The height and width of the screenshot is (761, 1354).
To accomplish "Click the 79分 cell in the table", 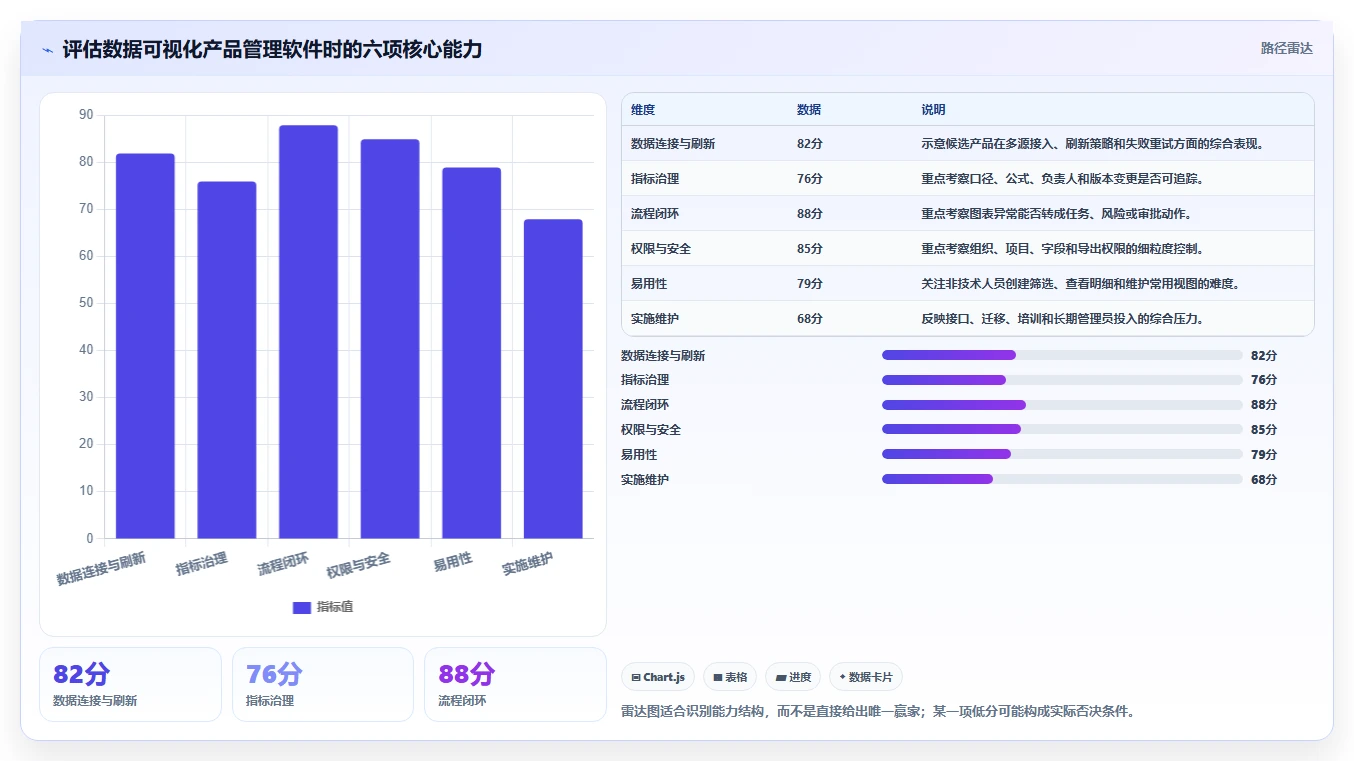I will click(810, 284).
